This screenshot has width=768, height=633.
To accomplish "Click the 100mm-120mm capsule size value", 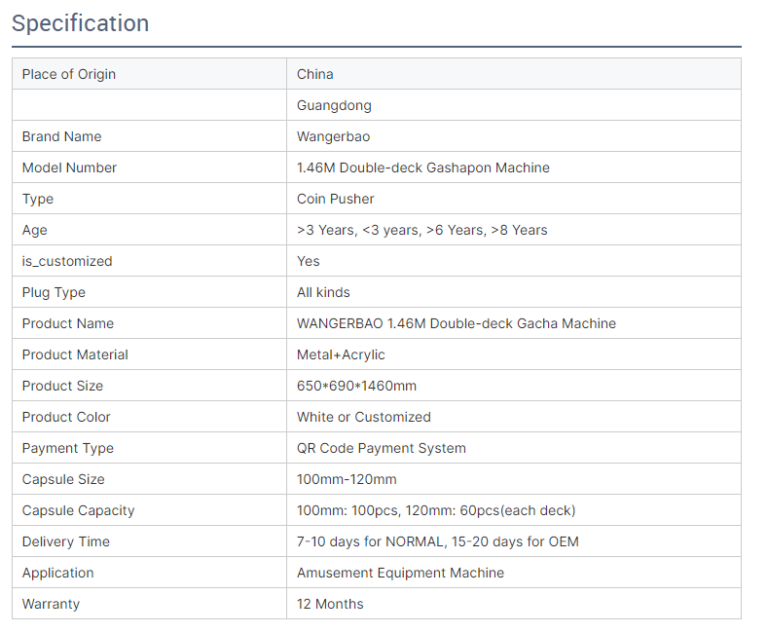I will (346, 479).
